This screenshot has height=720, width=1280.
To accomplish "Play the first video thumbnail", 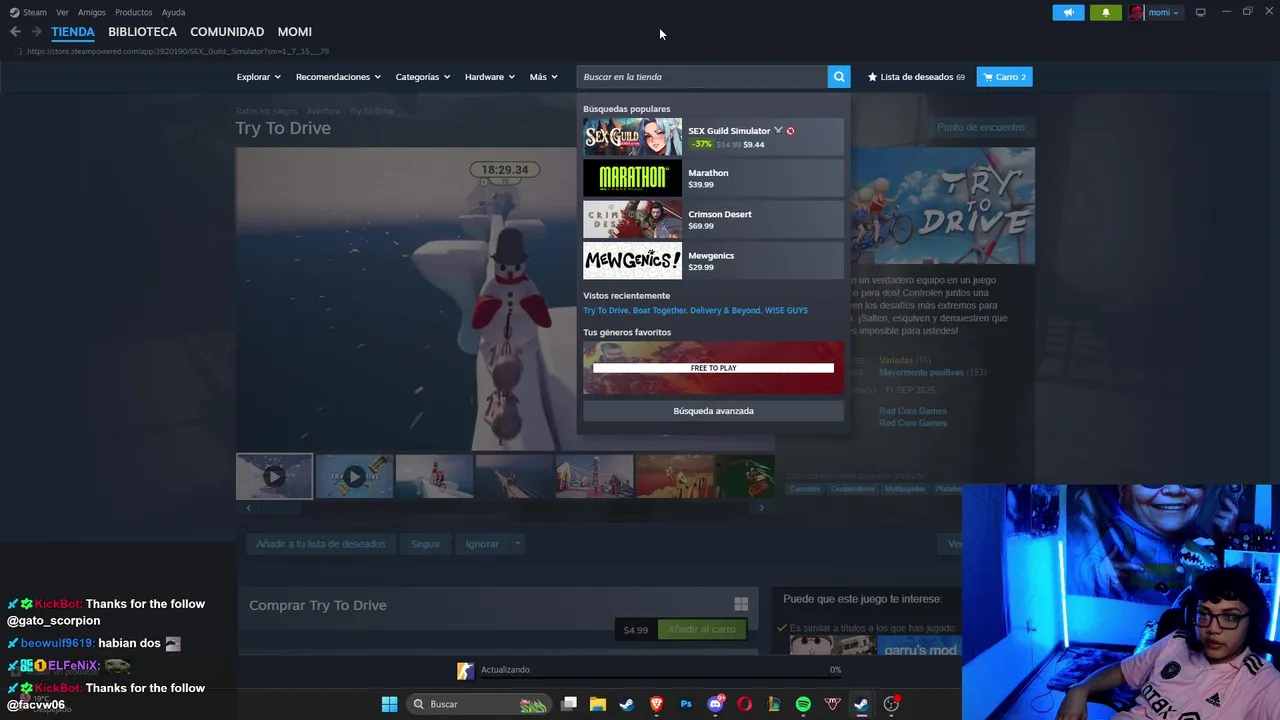I will (274, 477).
